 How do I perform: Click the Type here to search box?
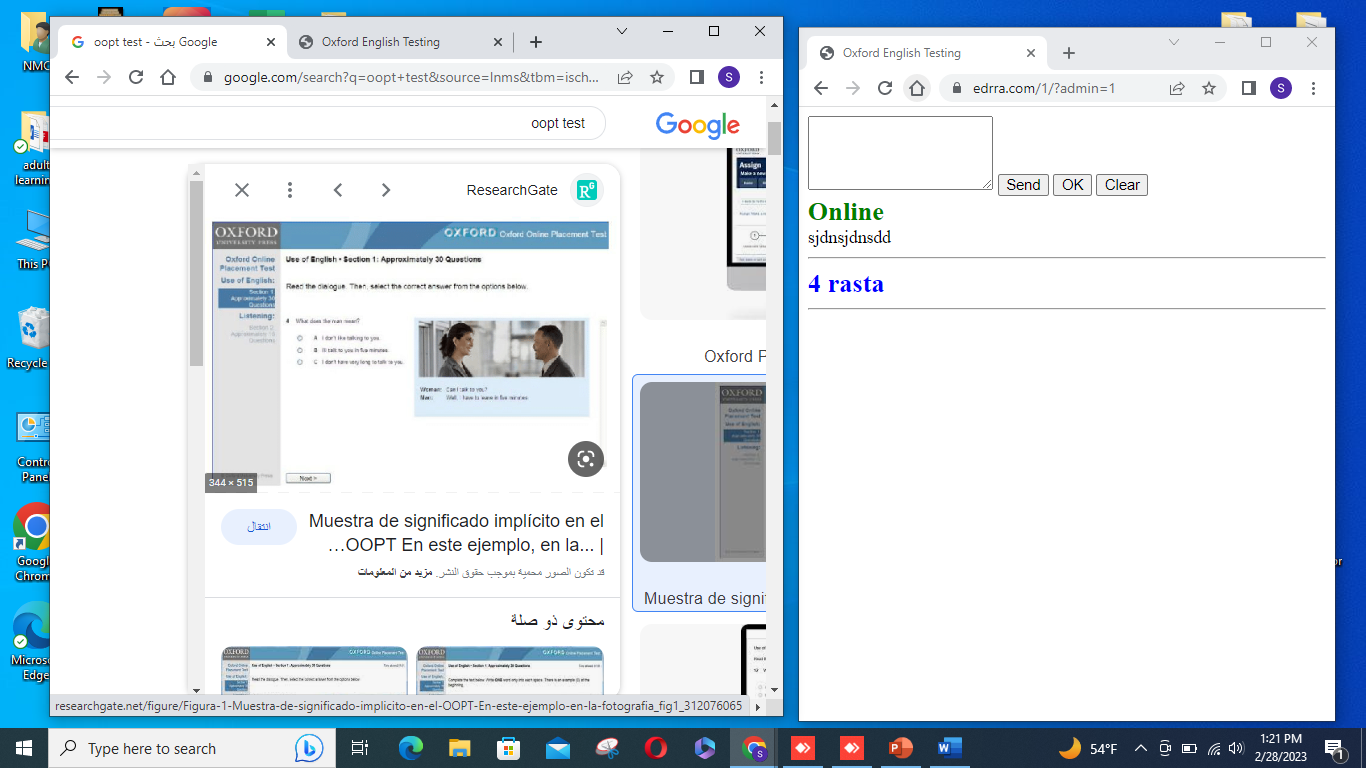190,748
